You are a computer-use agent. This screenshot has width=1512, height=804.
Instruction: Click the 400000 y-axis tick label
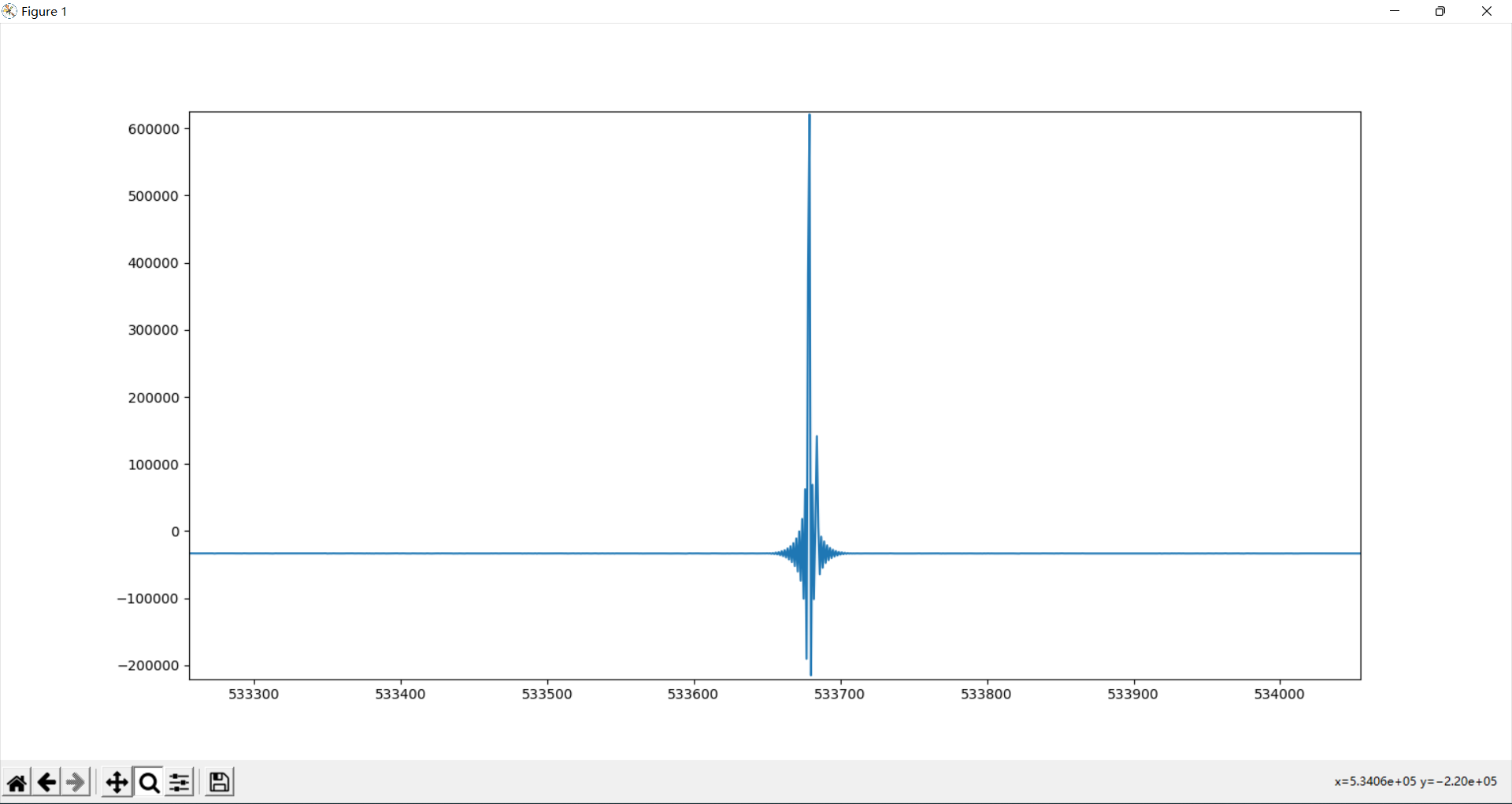pyautogui.click(x=154, y=263)
